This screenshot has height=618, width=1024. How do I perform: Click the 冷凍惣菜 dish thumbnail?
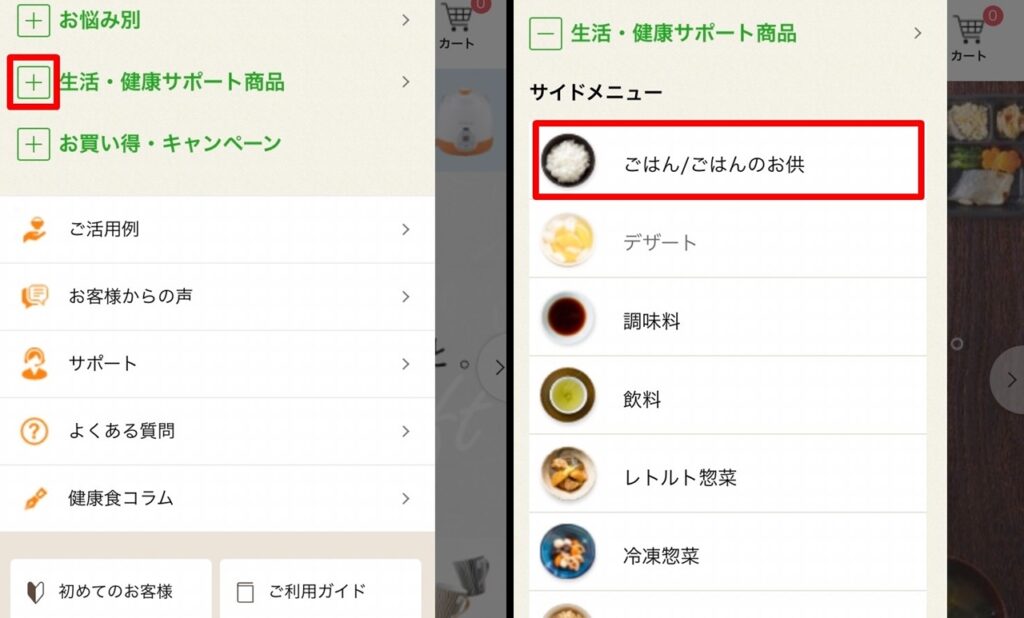point(568,551)
